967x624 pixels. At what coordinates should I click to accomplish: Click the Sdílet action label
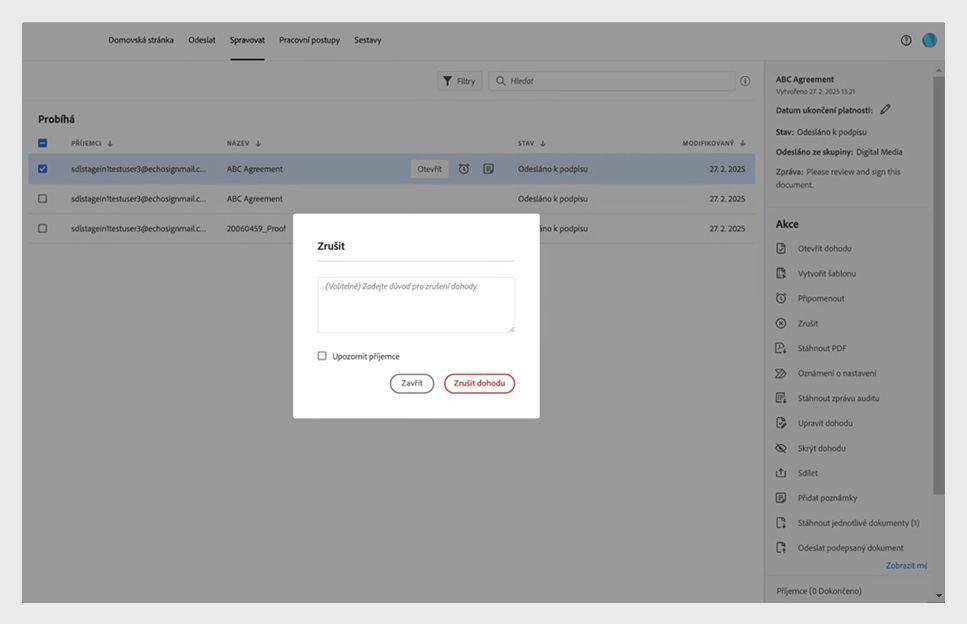[x=807, y=473]
